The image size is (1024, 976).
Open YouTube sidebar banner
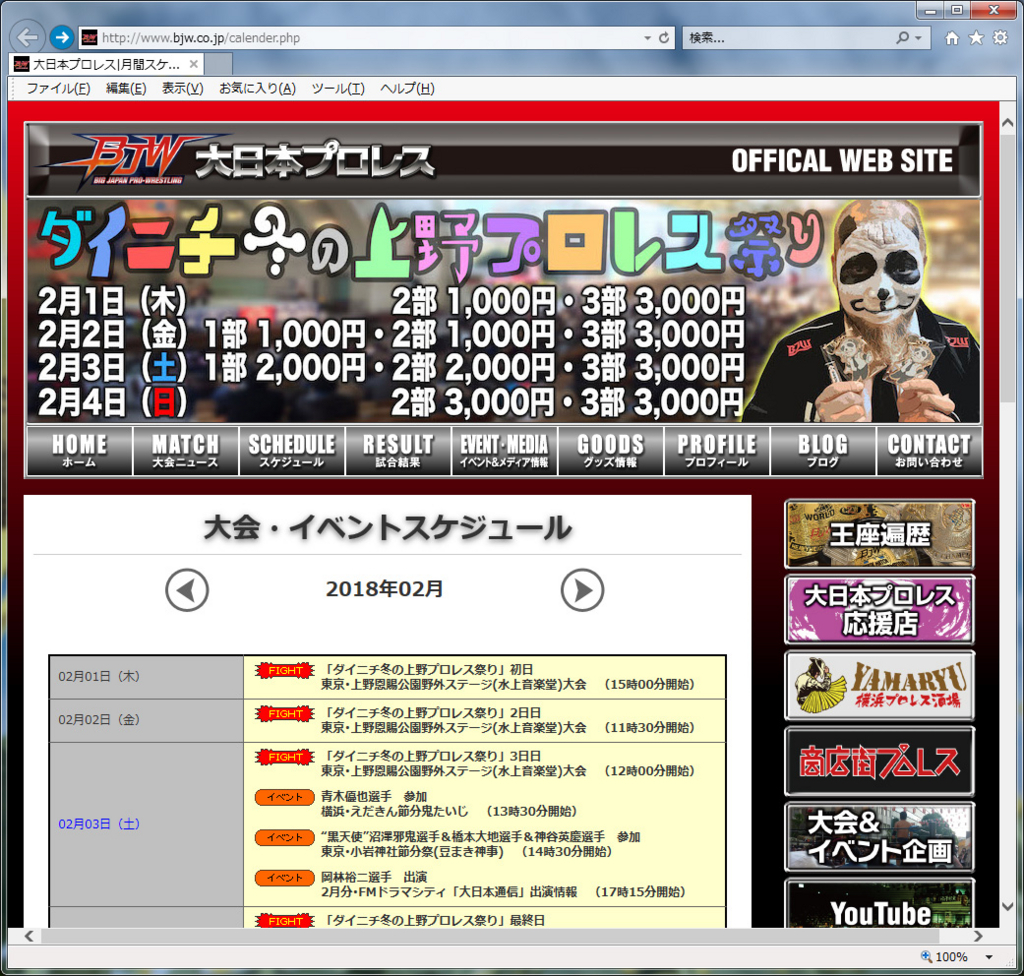click(879, 903)
